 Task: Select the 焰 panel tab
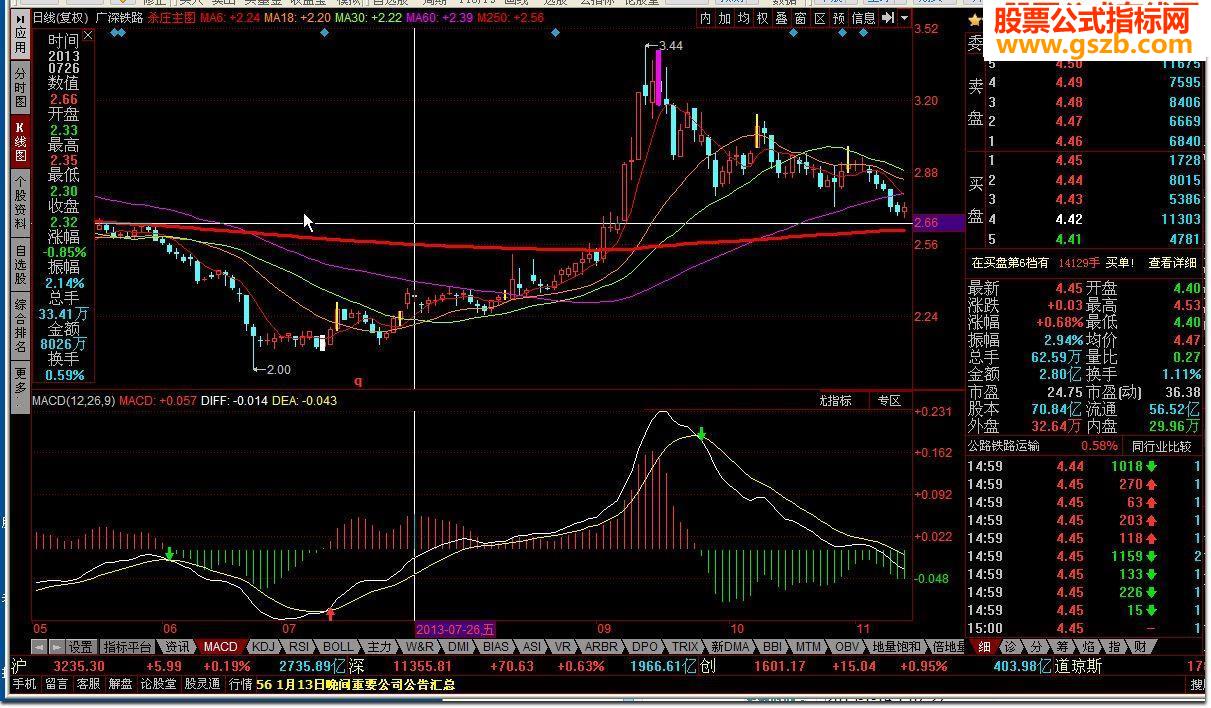tap(1088, 646)
